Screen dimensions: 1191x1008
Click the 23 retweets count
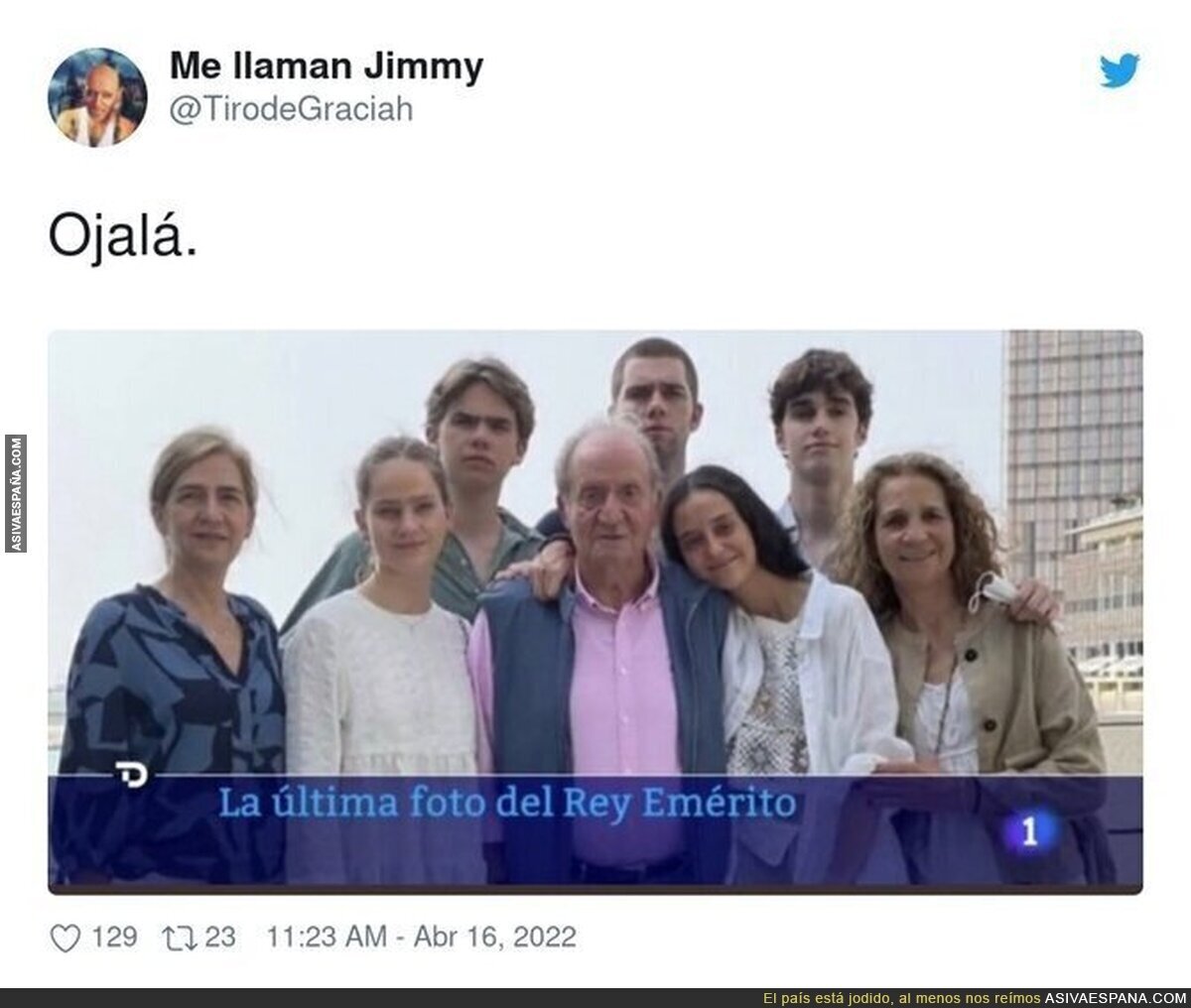(220, 937)
